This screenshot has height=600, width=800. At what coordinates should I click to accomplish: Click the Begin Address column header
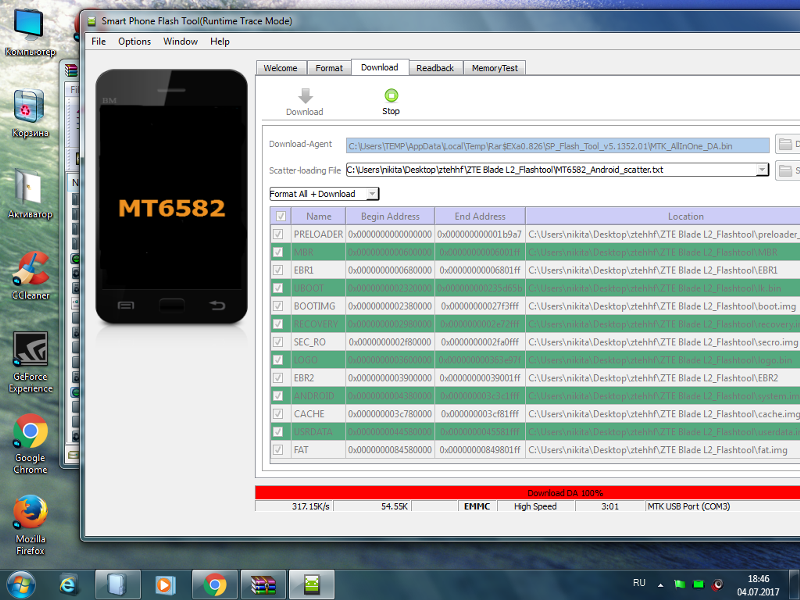tap(390, 216)
